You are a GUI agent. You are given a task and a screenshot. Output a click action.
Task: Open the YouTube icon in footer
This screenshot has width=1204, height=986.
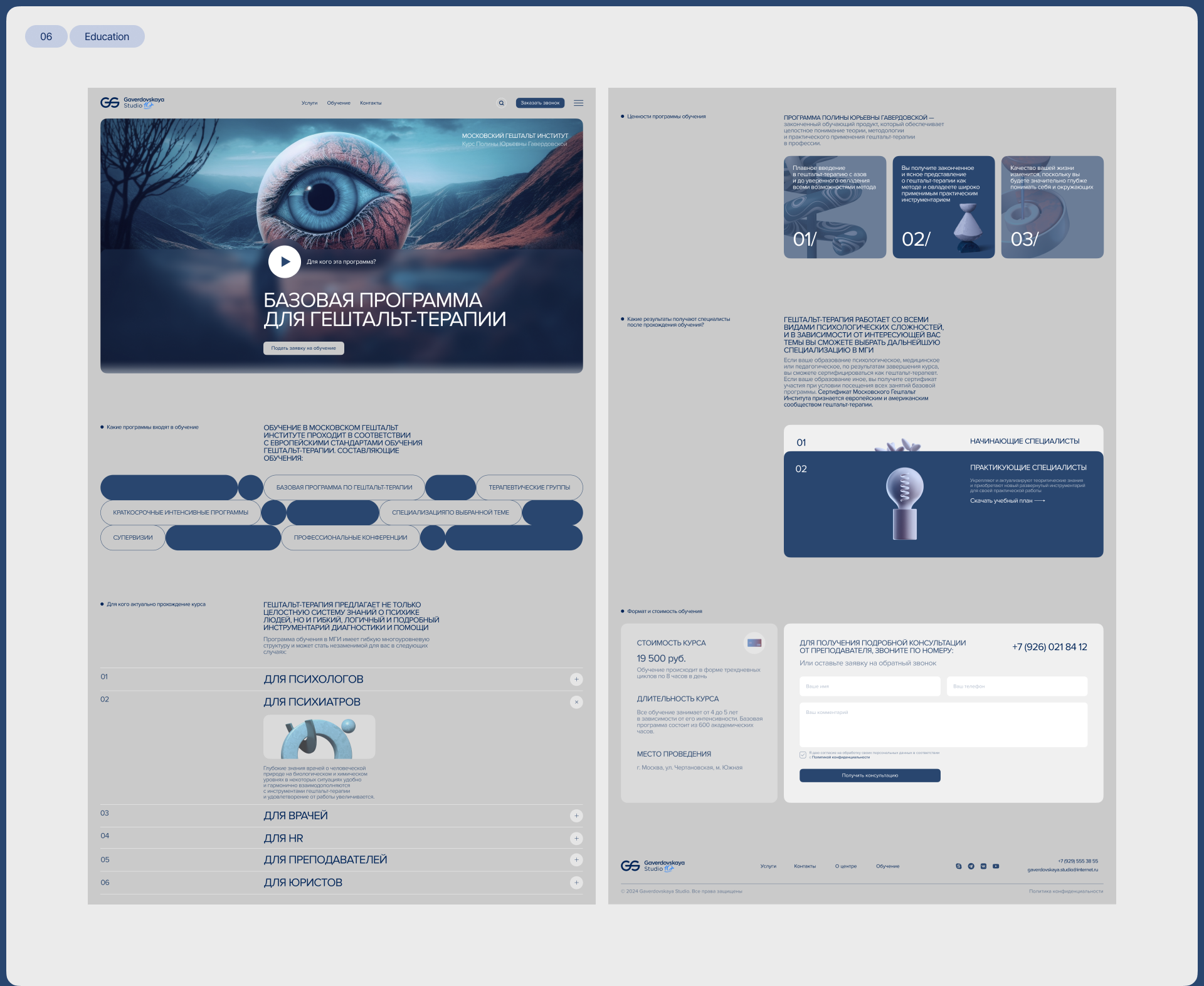point(996,866)
